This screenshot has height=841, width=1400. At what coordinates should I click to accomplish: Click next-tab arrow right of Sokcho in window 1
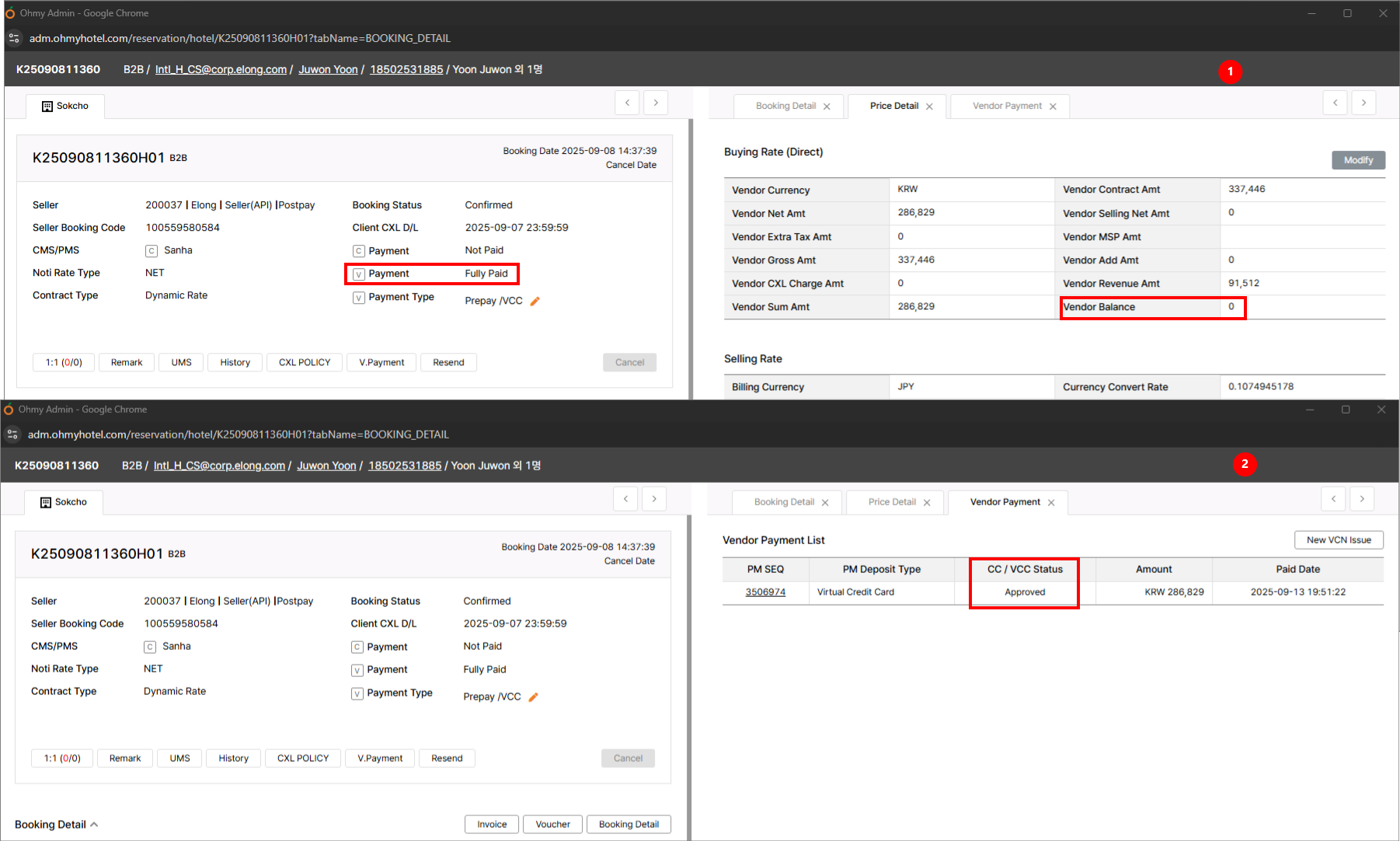(656, 103)
